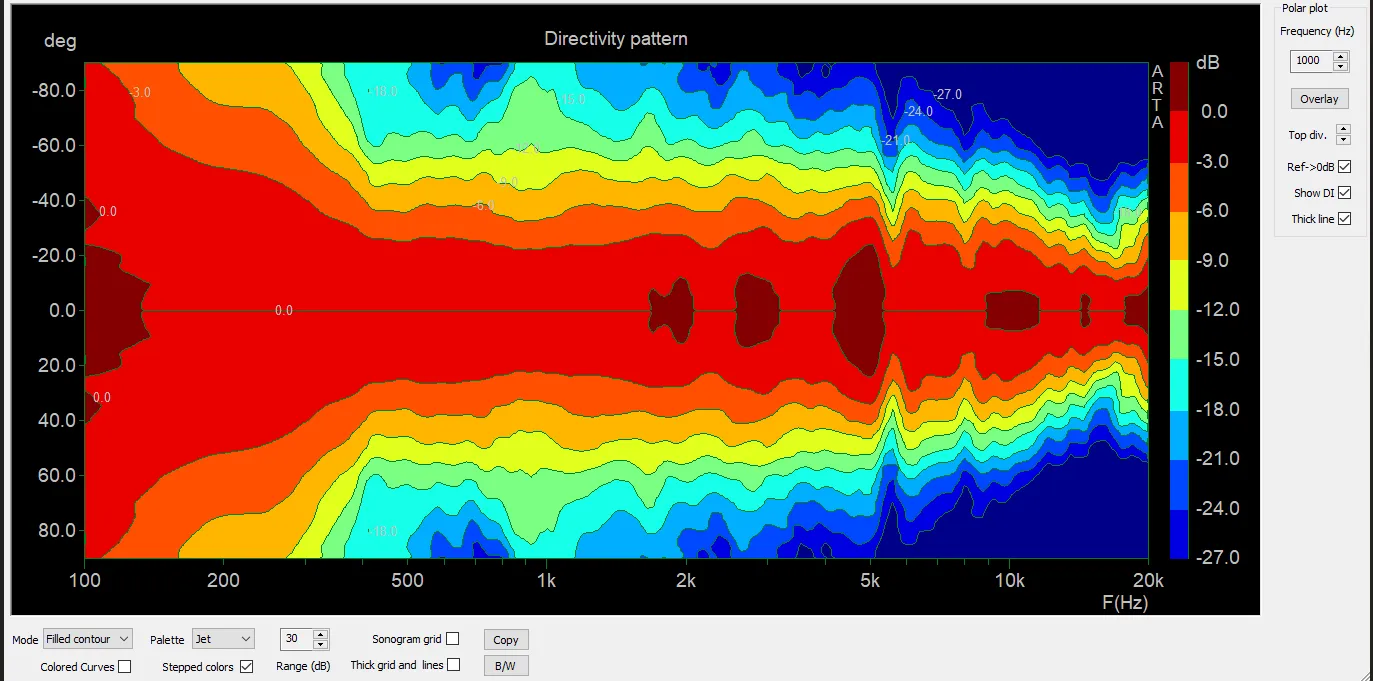Click the frequency input field showing 1000
Screen dimensions: 1373x681
click(x=1311, y=61)
